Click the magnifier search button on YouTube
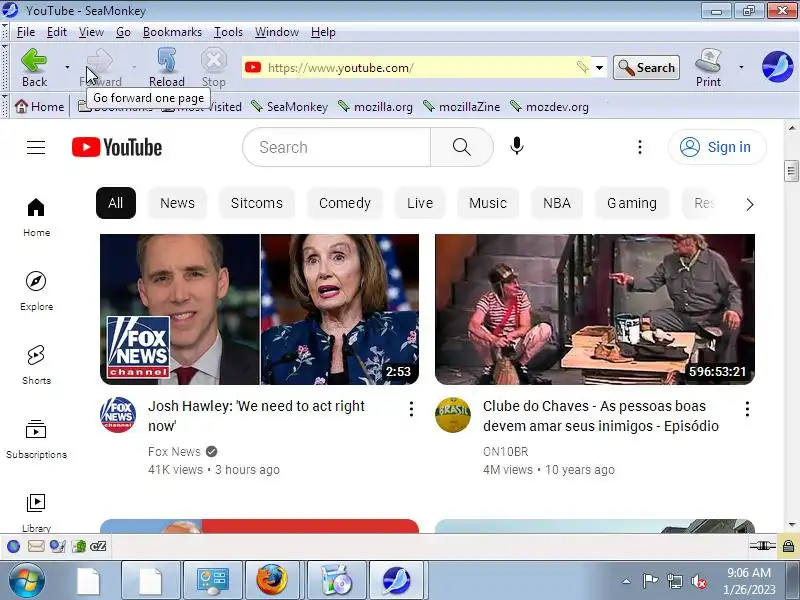Screen dimensions: 800x600 click(x=462, y=147)
